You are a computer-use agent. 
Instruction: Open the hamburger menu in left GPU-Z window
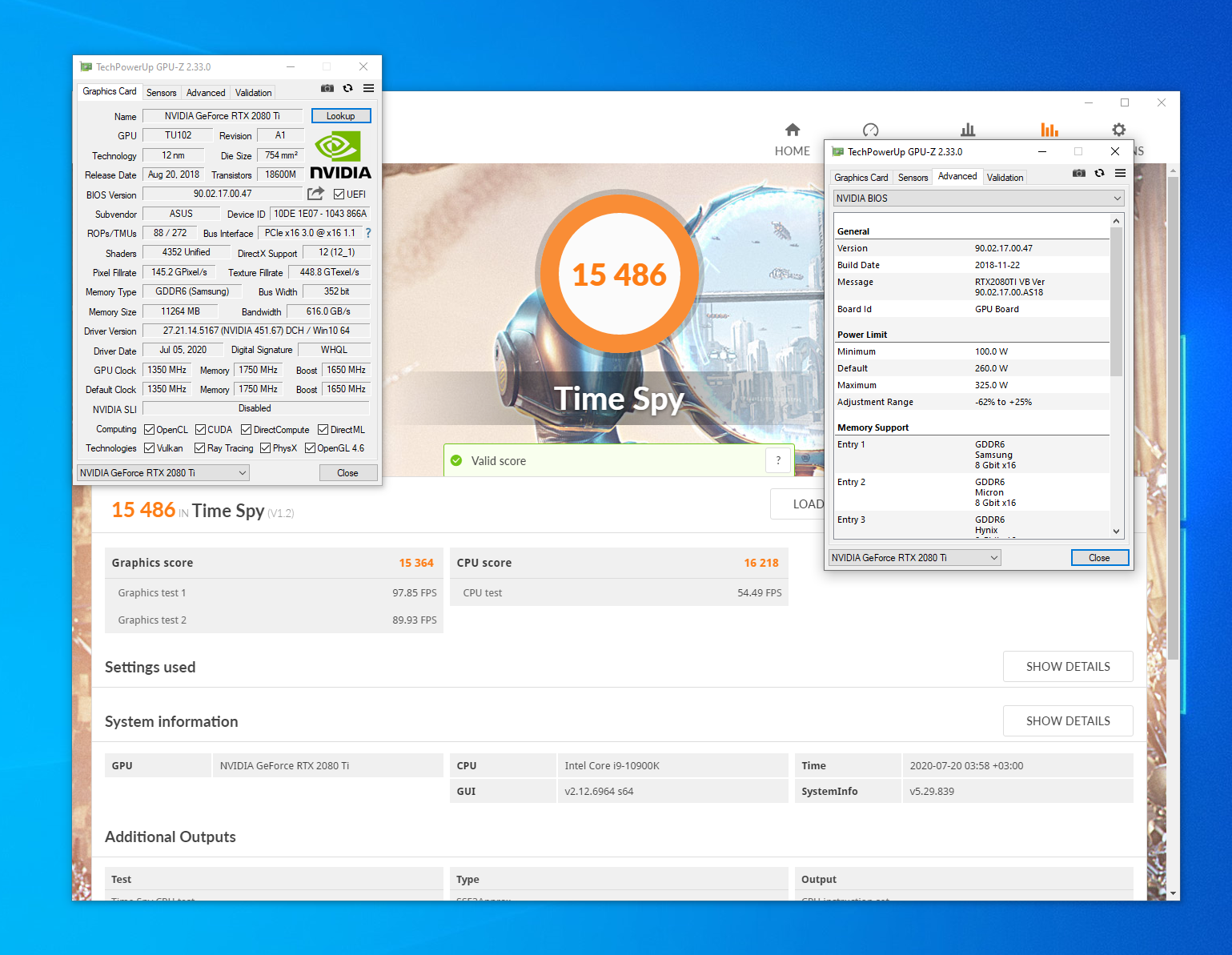pyautogui.click(x=368, y=88)
